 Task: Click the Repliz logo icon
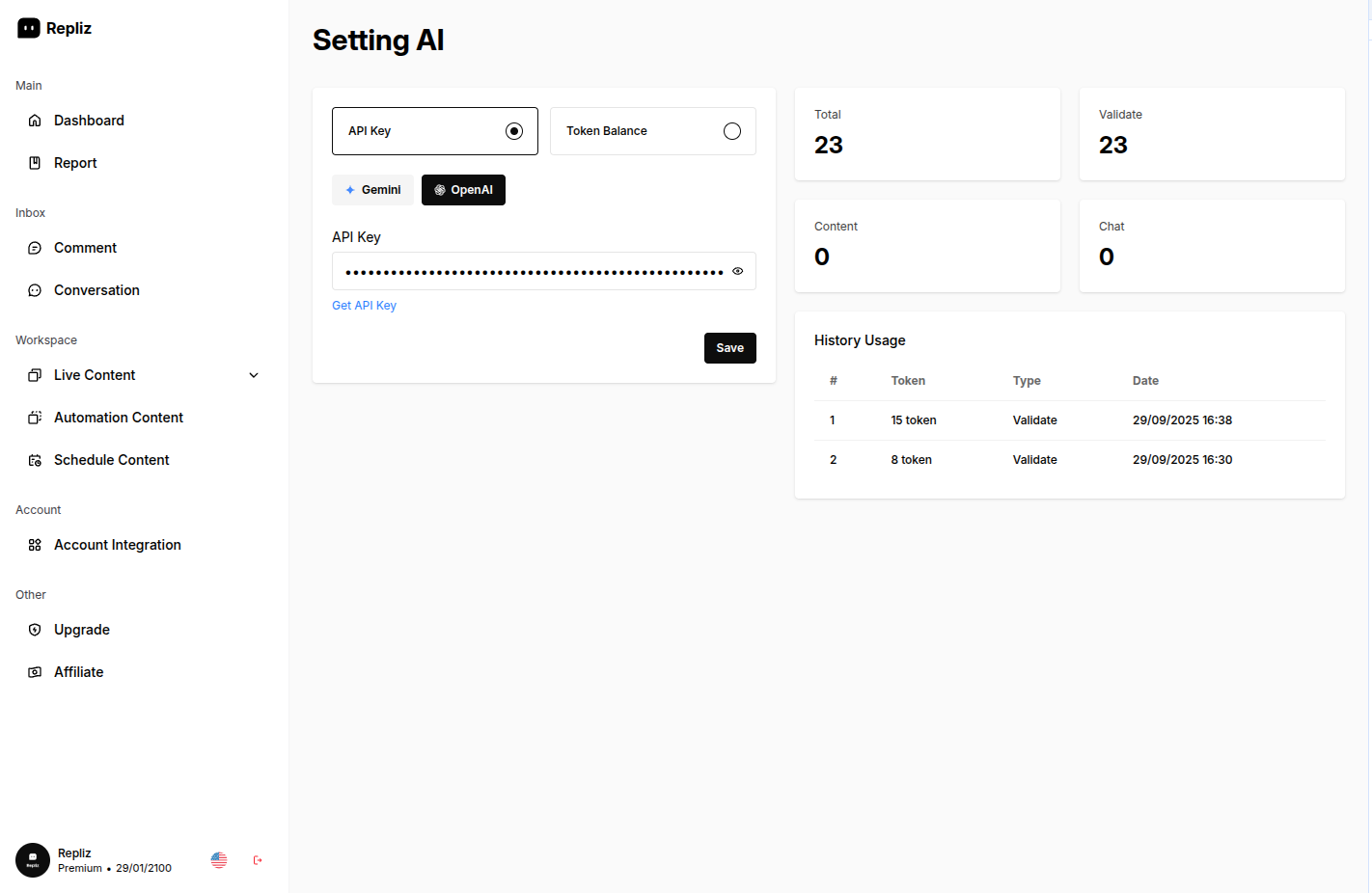pyautogui.click(x=29, y=28)
